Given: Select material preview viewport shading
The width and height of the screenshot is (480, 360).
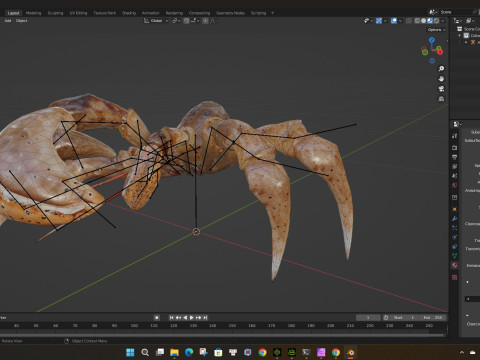Looking at the screenshot, I should [x=430, y=21].
